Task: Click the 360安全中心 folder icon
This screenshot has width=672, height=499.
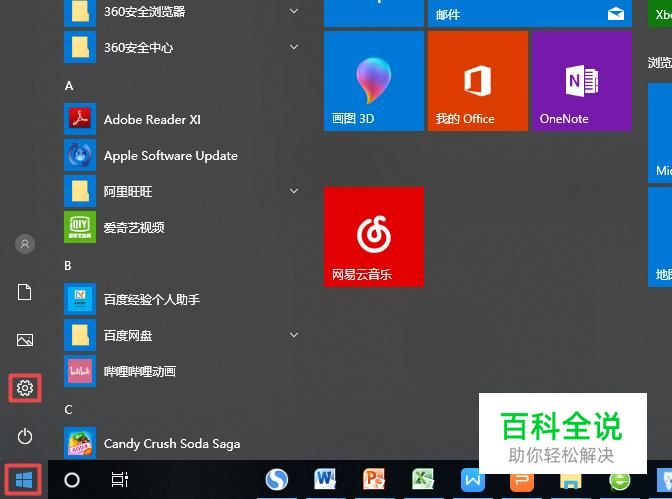Action: pyautogui.click(x=80, y=47)
